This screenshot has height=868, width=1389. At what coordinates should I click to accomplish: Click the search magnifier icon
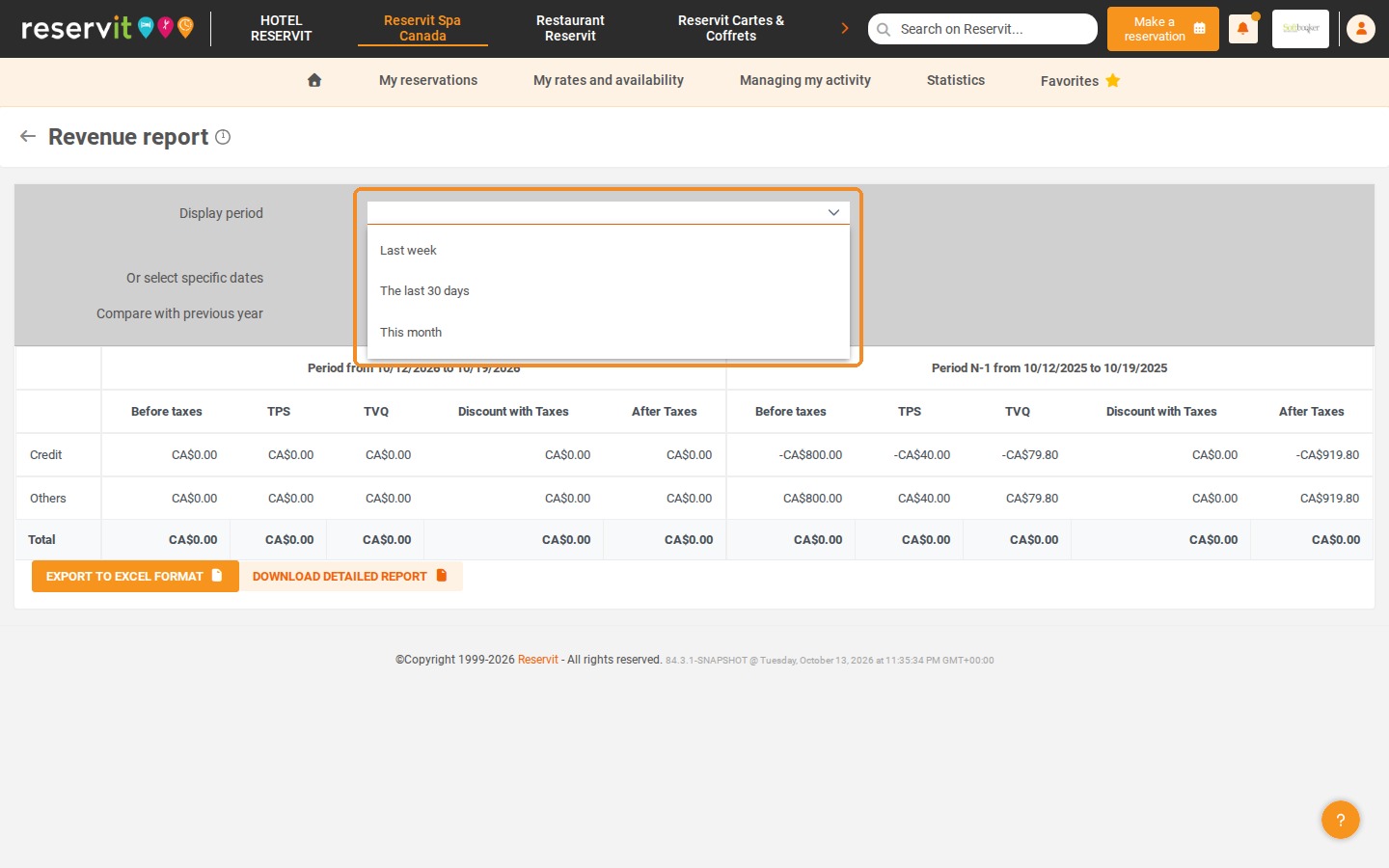pos(884,29)
